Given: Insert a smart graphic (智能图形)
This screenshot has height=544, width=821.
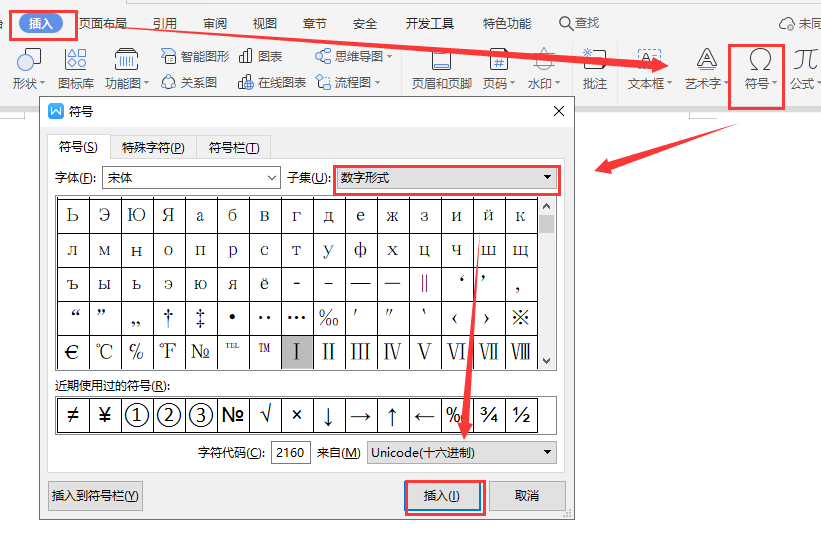Looking at the screenshot, I should 195,57.
